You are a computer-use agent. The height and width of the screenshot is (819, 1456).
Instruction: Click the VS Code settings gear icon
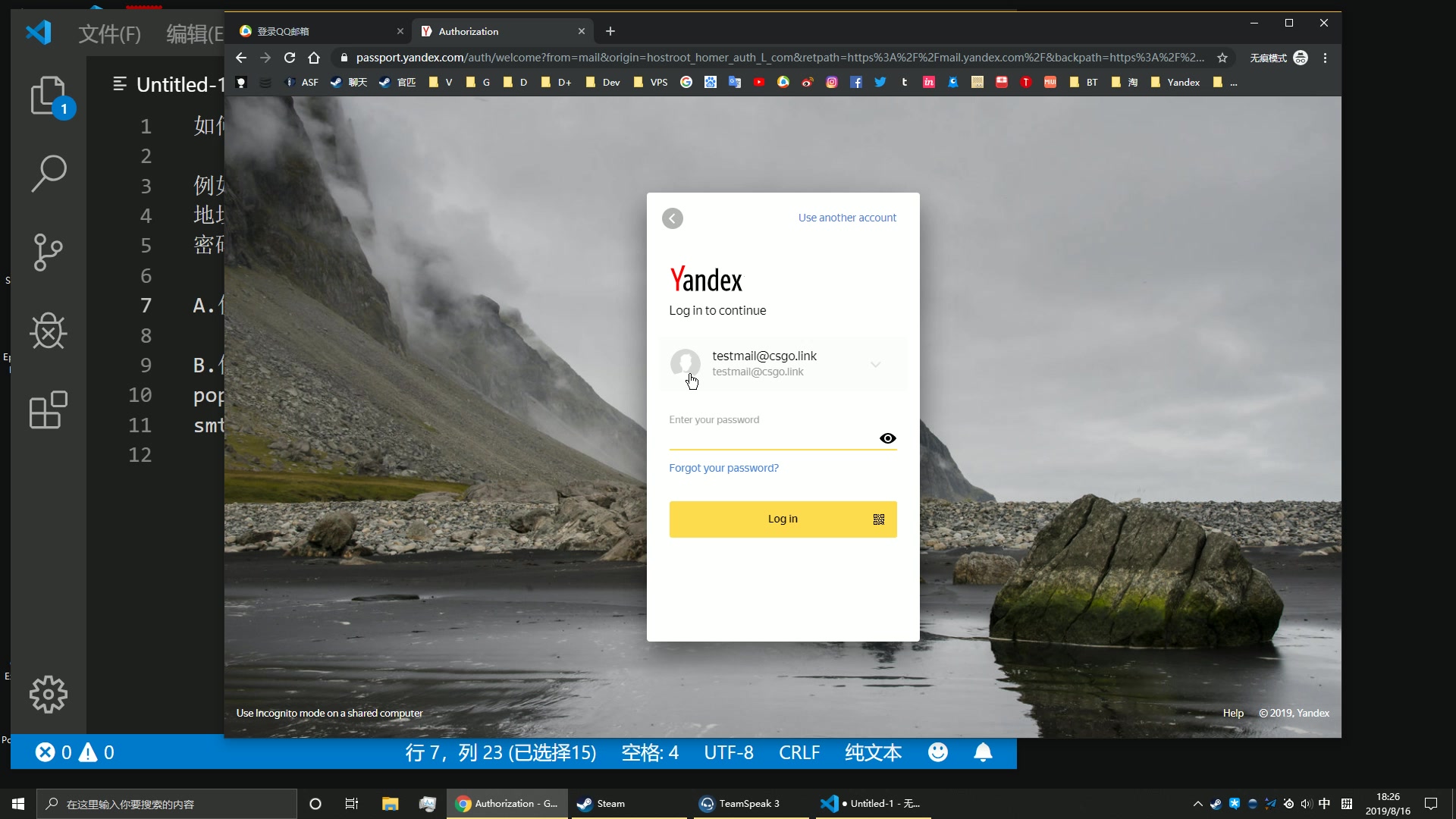point(48,695)
